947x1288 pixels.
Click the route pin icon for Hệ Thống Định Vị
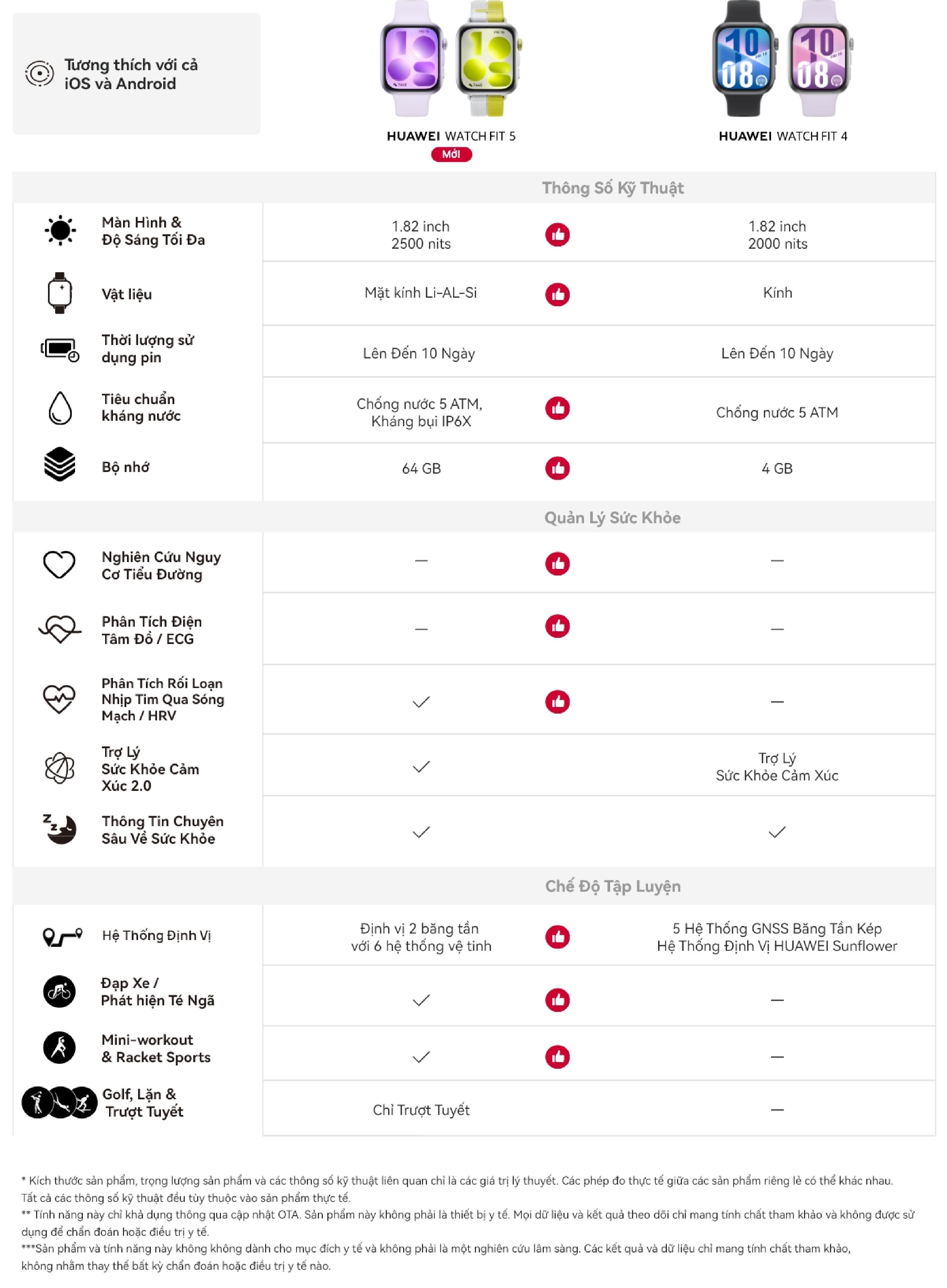[x=62, y=936]
